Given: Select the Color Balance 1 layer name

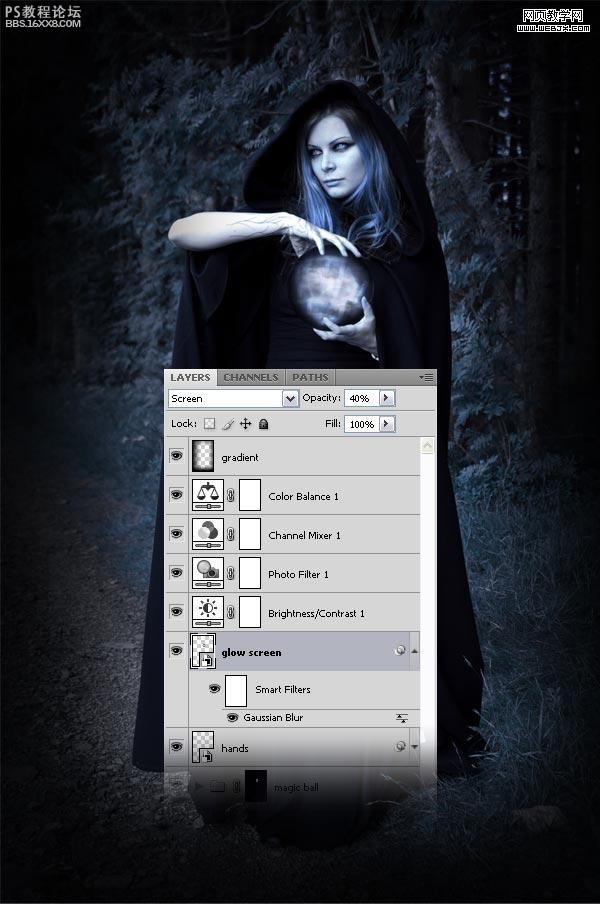Looking at the screenshot, I should pos(303,496).
